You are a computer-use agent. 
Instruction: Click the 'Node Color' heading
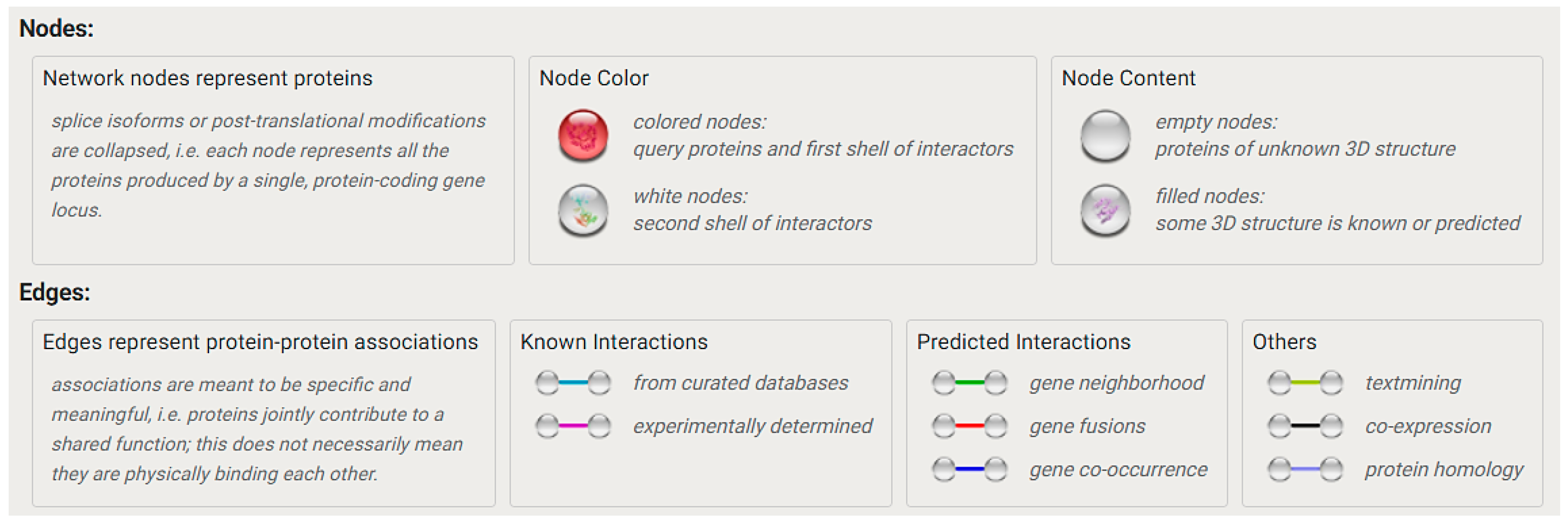[594, 79]
